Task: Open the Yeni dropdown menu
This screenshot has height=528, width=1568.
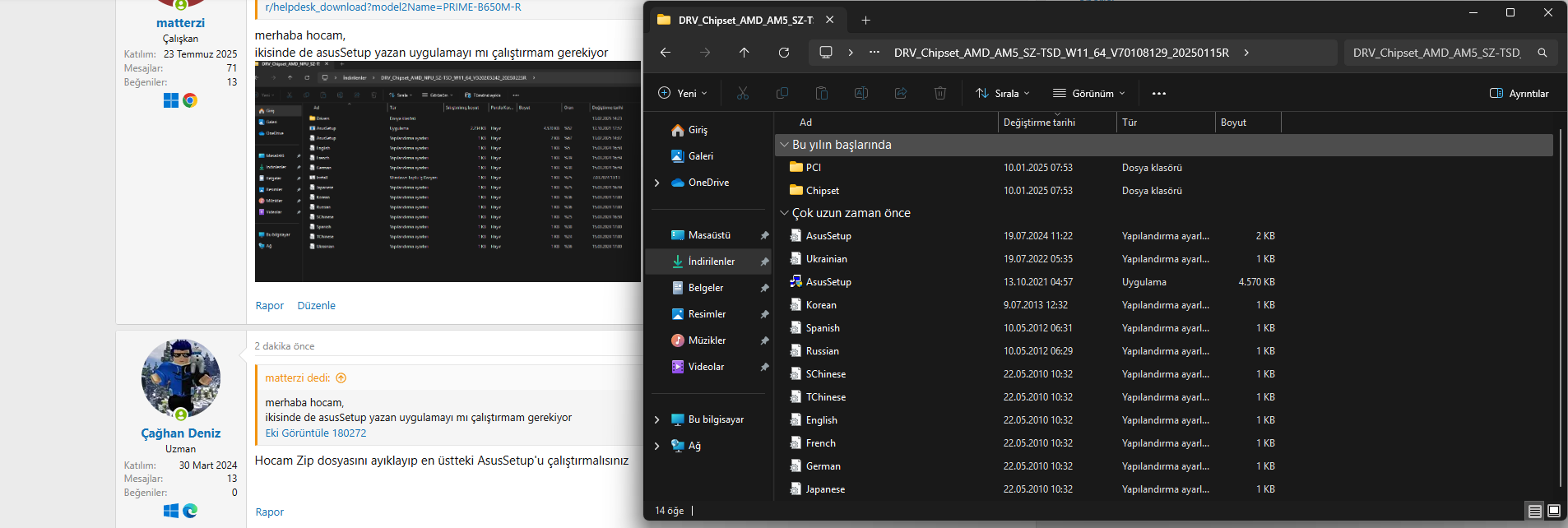Action: coord(683,93)
